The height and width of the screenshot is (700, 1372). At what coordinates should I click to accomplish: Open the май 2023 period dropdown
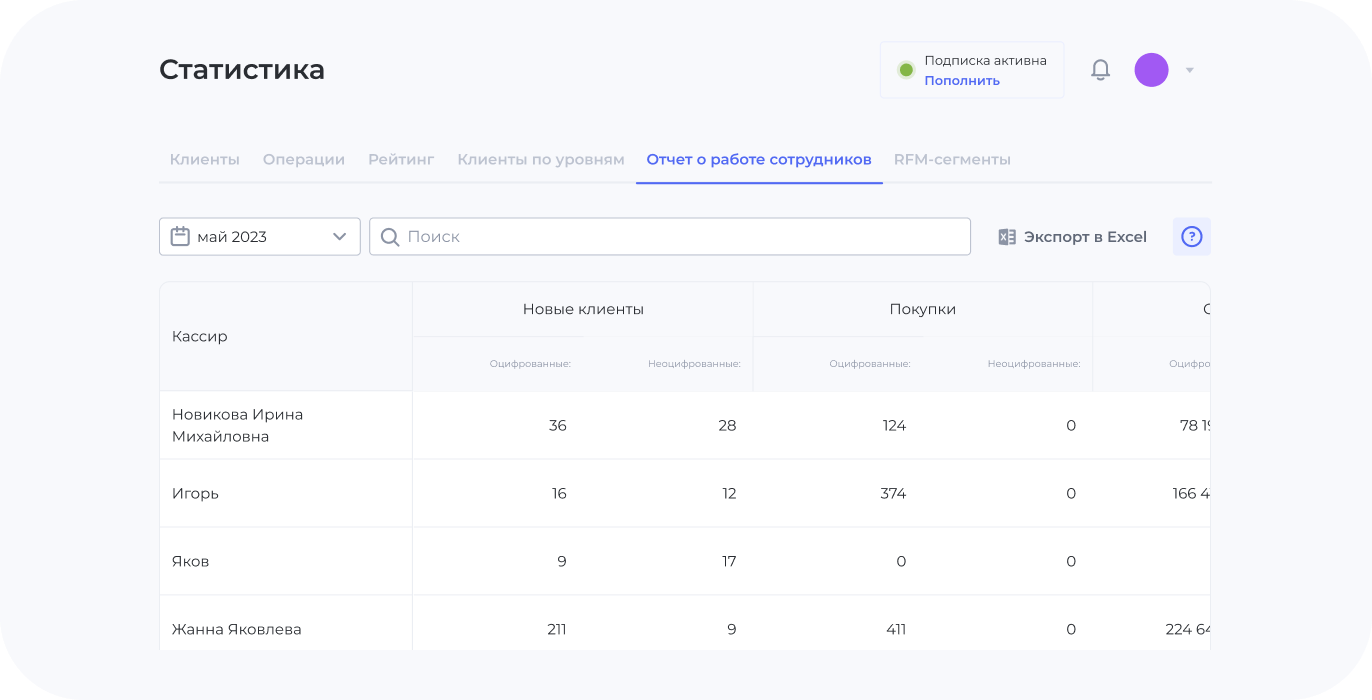point(260,237)
